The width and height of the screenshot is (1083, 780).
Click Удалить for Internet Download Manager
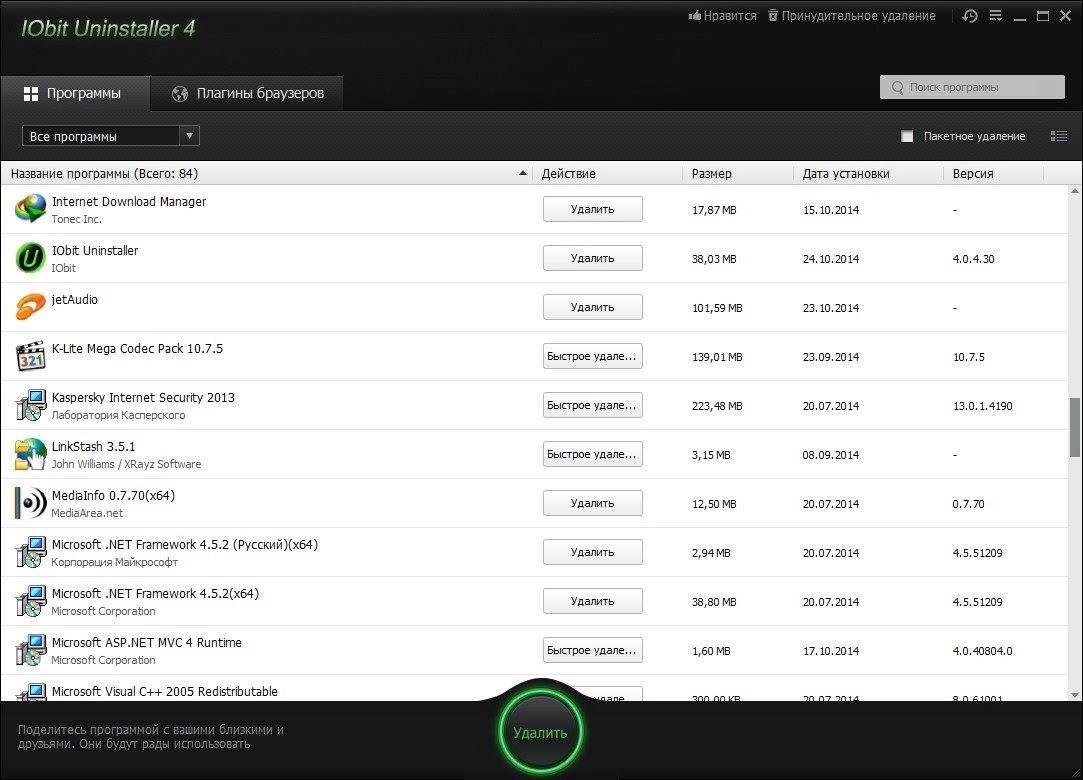[593, 209]
